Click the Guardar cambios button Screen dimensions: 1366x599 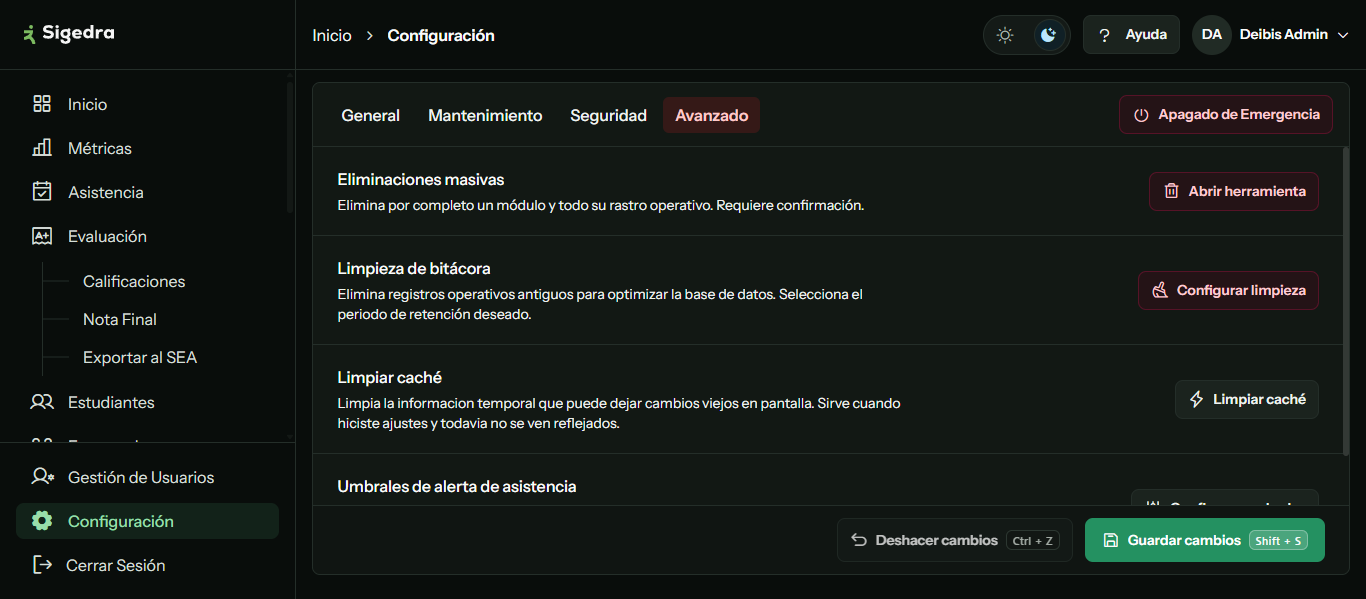tap(1205, 540)
